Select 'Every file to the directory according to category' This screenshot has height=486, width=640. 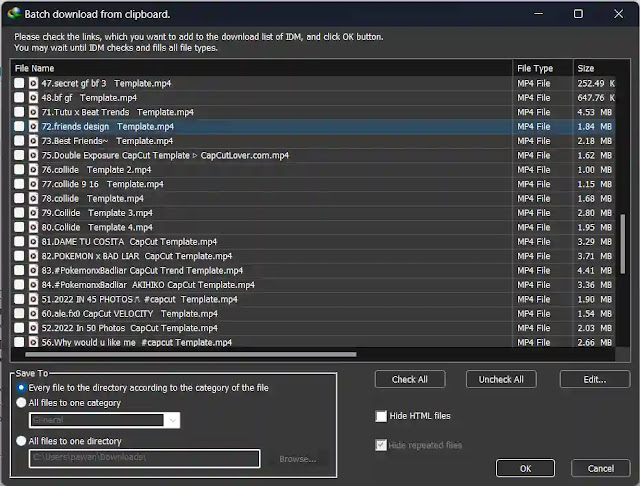pyautogui.click(x=21, y=387)
